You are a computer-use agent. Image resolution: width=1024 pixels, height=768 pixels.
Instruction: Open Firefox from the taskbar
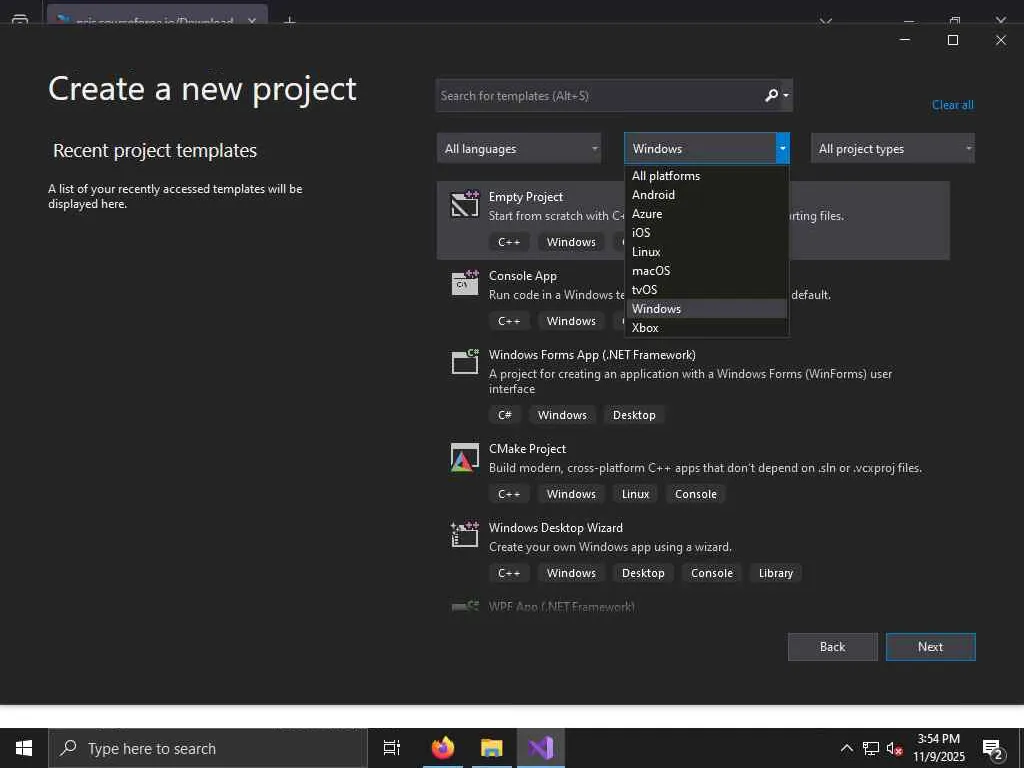pos(443,748)
